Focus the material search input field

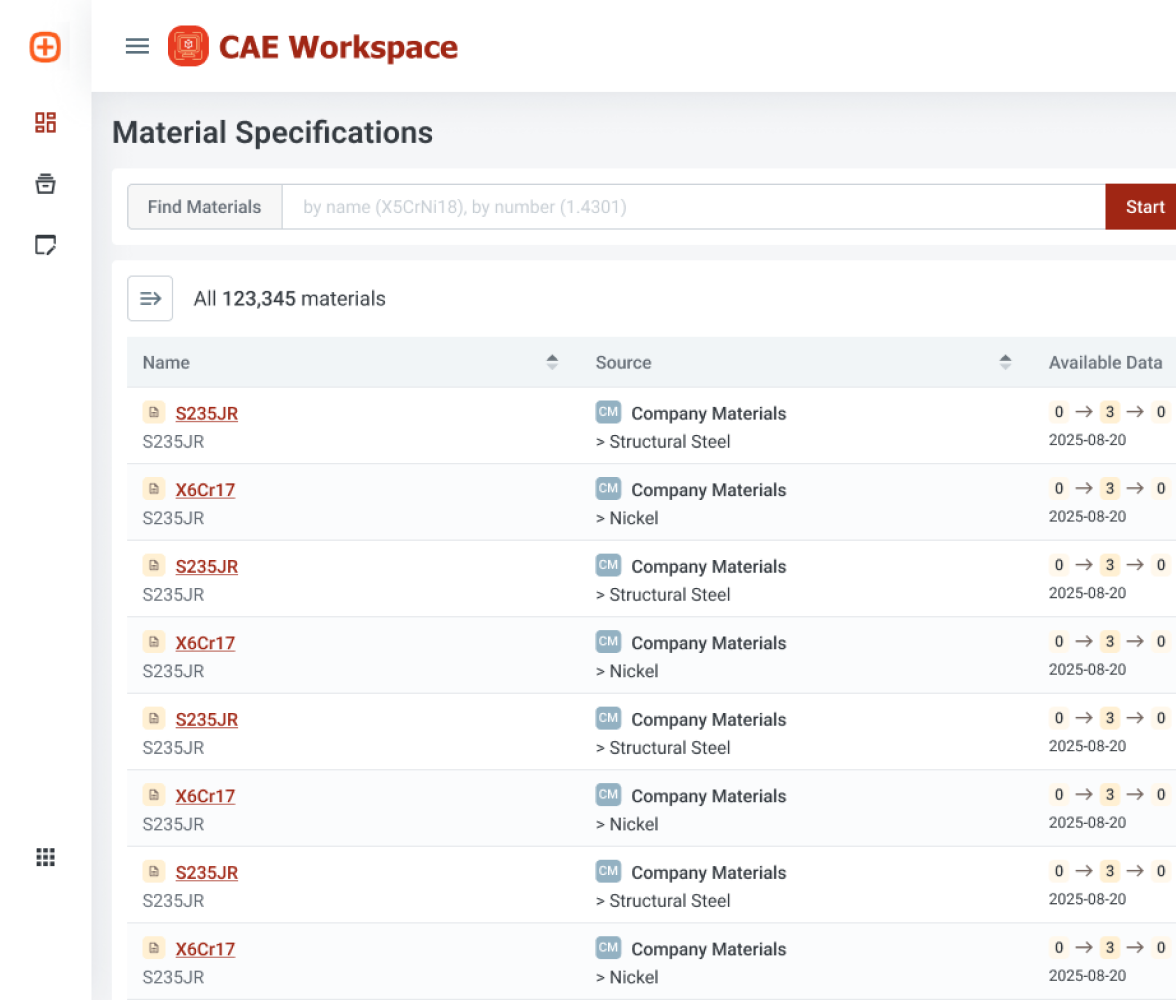click(692, 207)
